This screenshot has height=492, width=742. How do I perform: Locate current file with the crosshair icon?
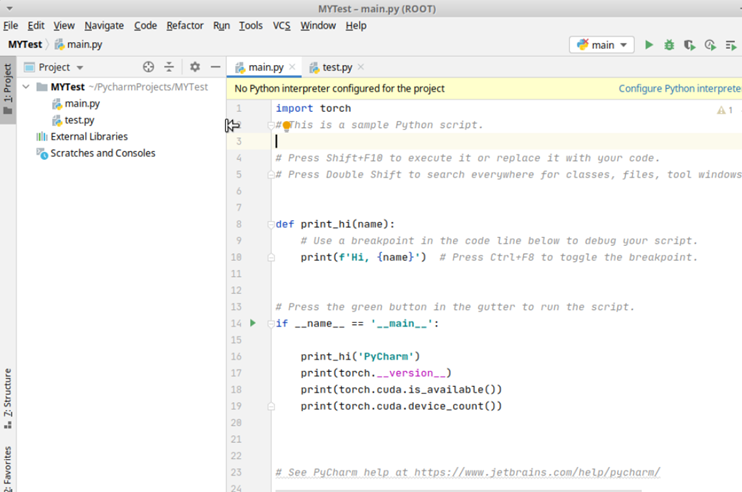[x=148, y=67]
